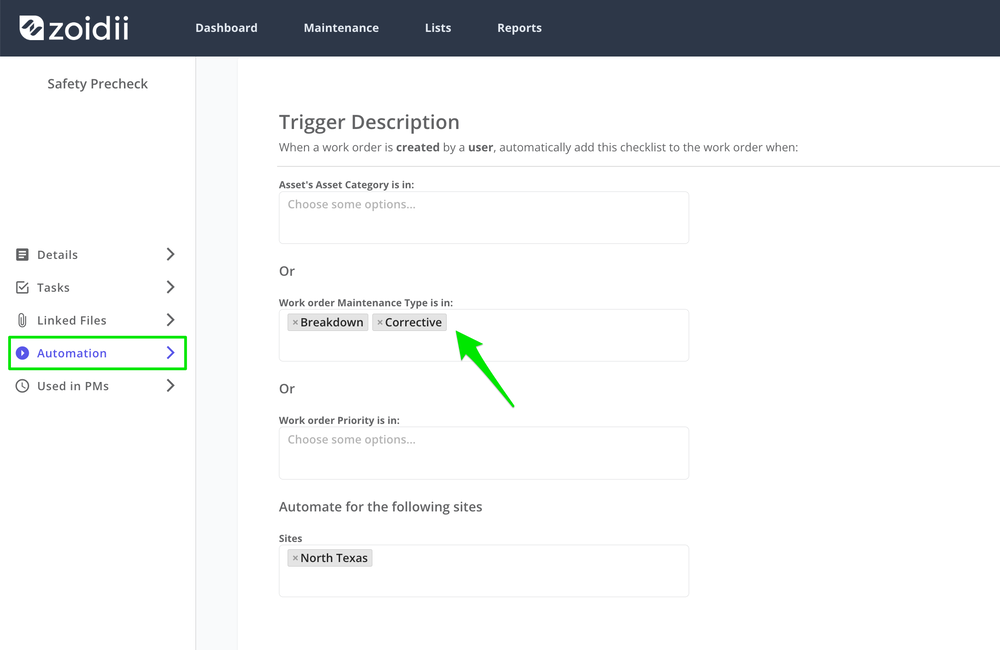Remove the Corrective tag
Image resolution: width=1000 pixels, height=650 pixels.
379,323
